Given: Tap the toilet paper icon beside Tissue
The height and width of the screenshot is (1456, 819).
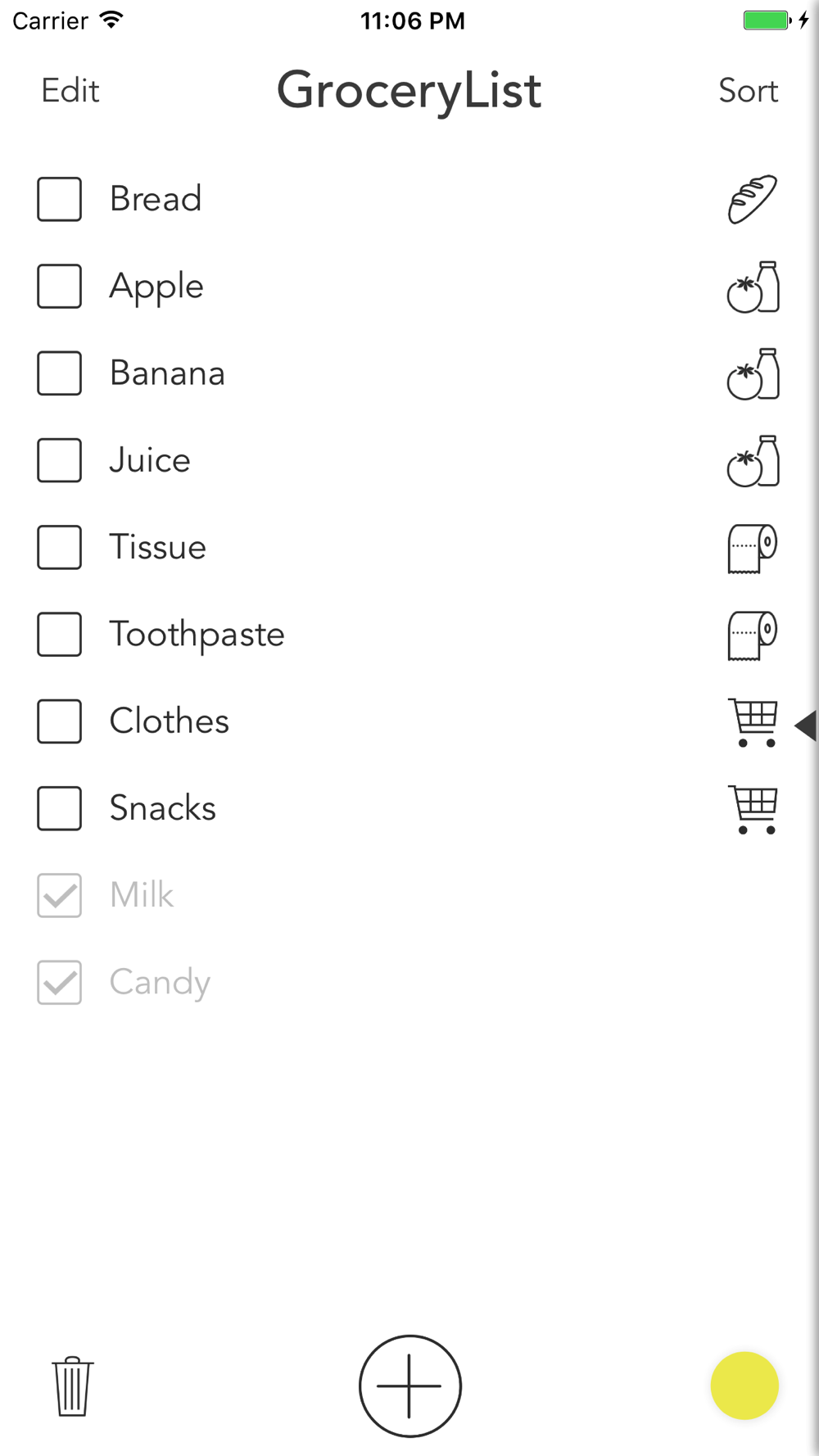Looking at the screenshot, I should click(x=753, y=548).
